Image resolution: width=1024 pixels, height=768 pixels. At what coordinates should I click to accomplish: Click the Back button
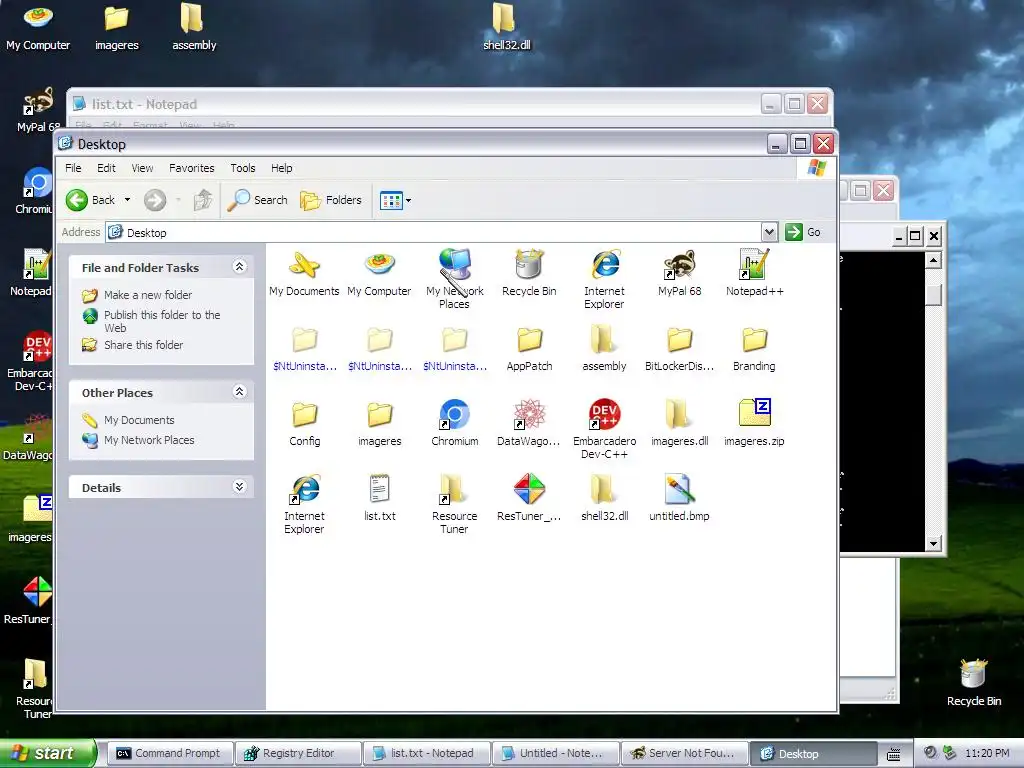pos(91,200)
